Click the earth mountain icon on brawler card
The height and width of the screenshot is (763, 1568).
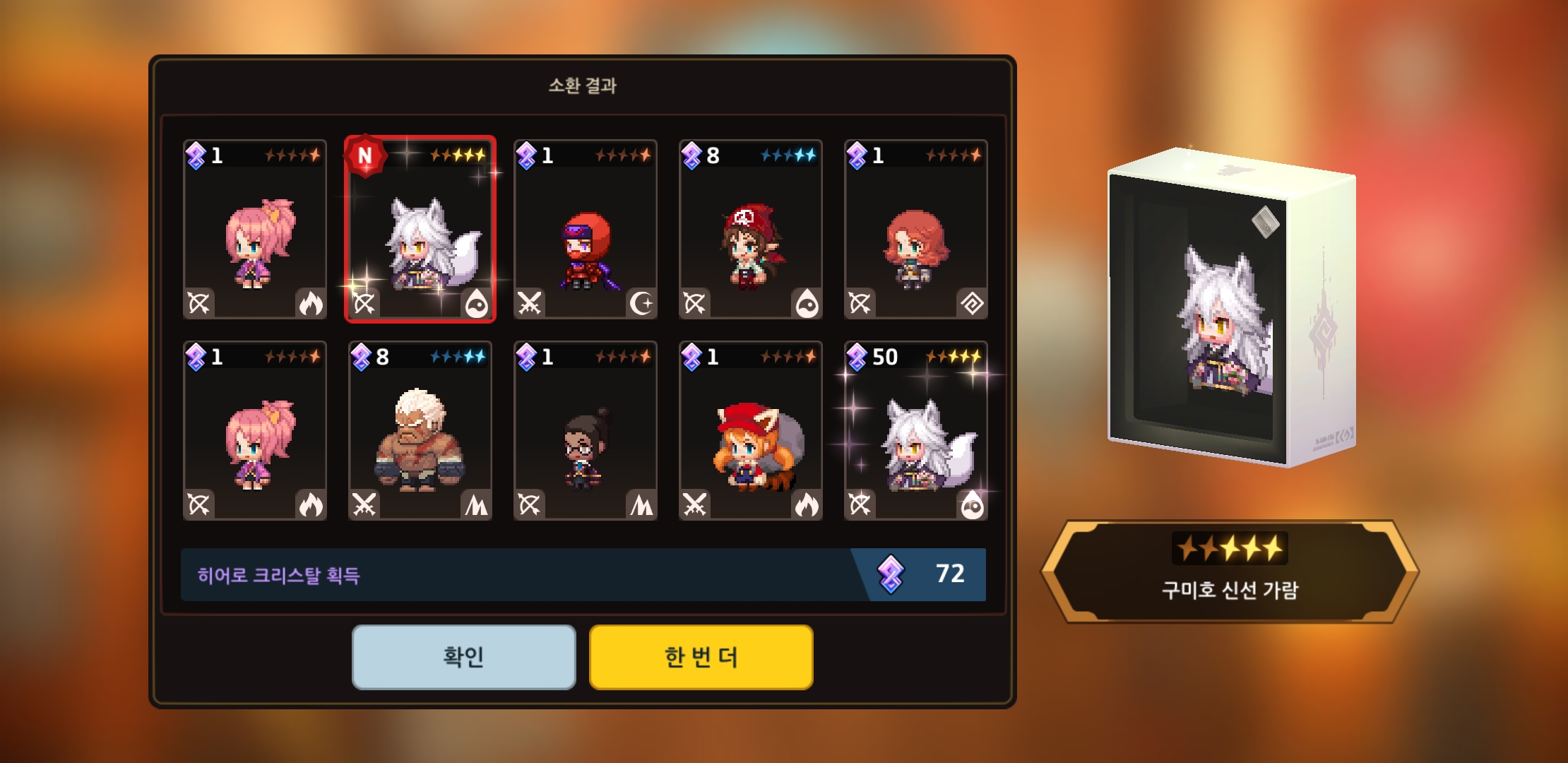pos(476,504)
